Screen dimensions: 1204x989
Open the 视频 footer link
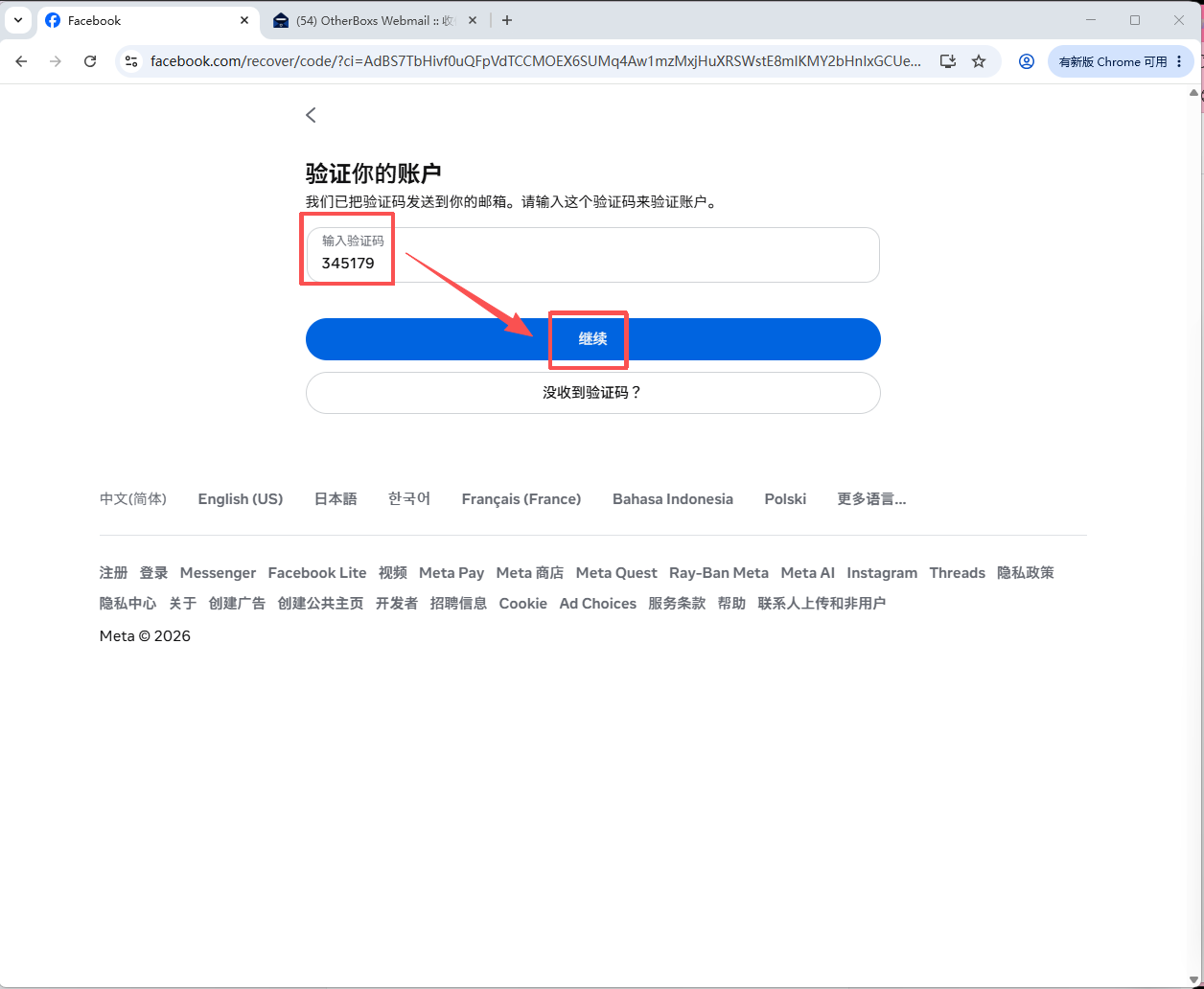tap(393, 573)
